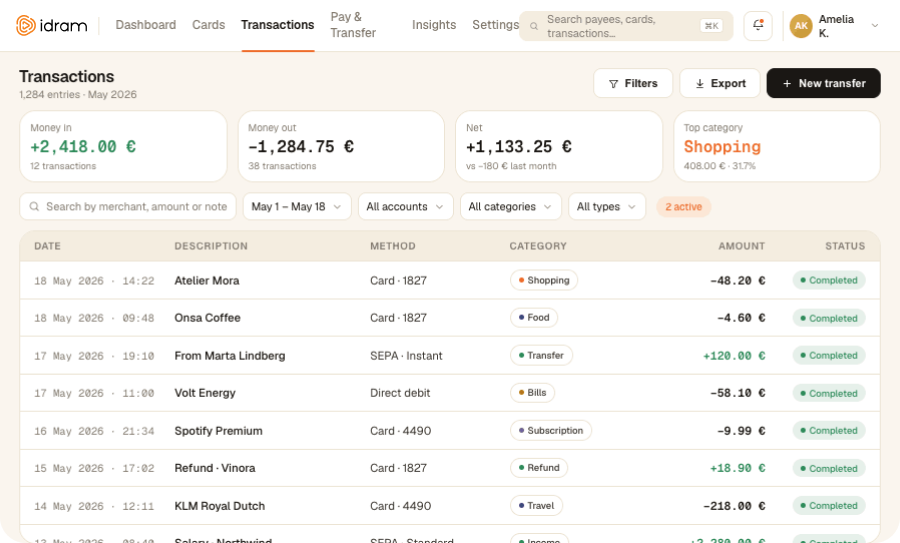Sort by the DATE column header

47,246
